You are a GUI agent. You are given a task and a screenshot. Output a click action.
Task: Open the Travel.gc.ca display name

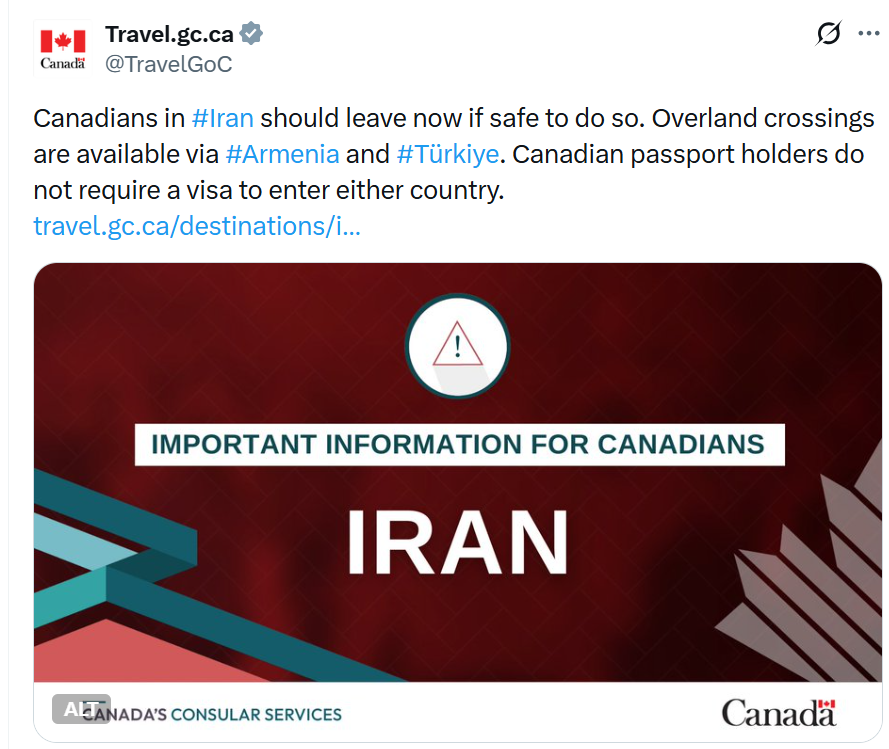click(x=169, y=35)
